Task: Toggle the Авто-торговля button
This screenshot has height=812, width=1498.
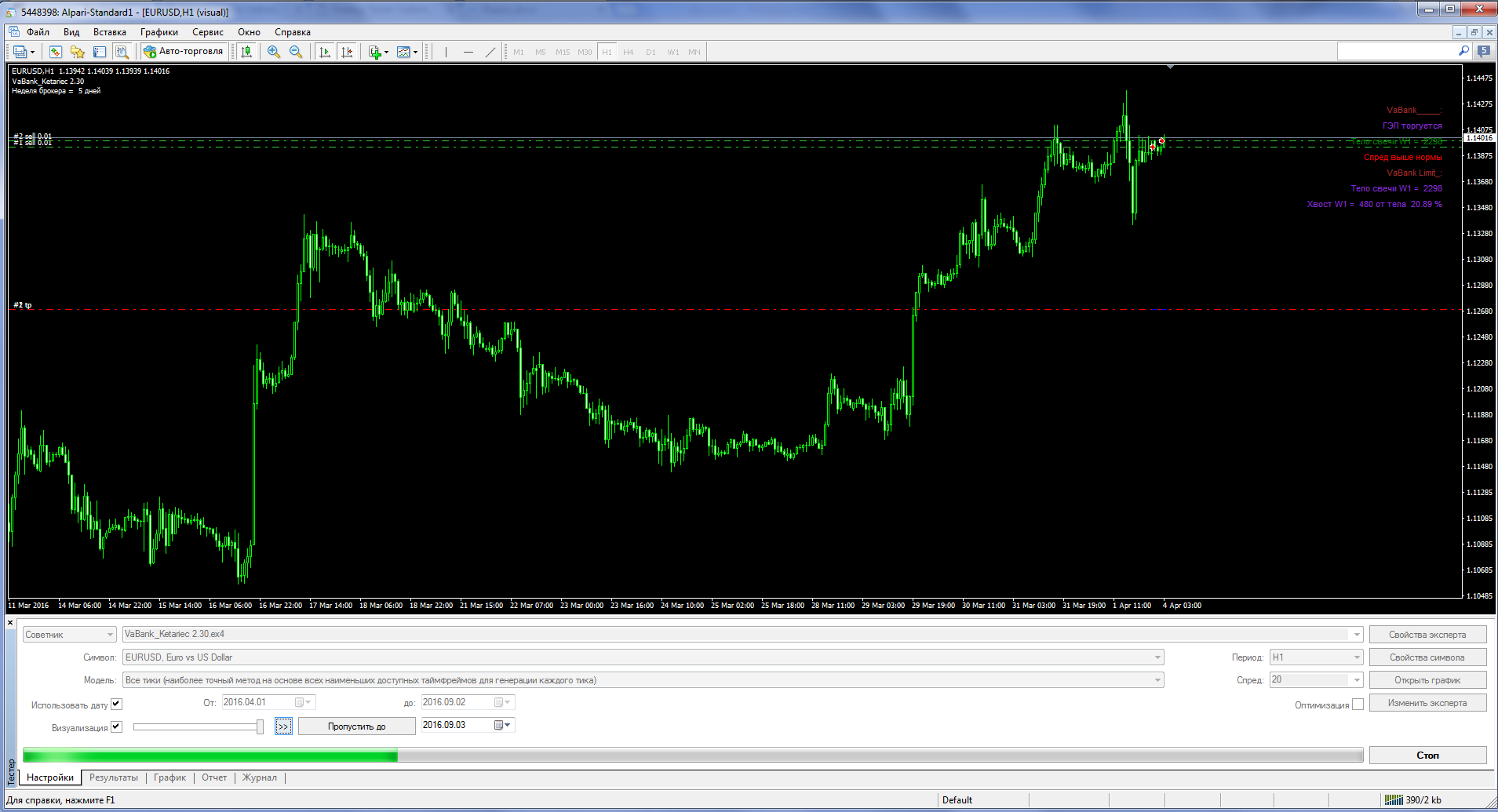Action: click(x=184, y=52)
